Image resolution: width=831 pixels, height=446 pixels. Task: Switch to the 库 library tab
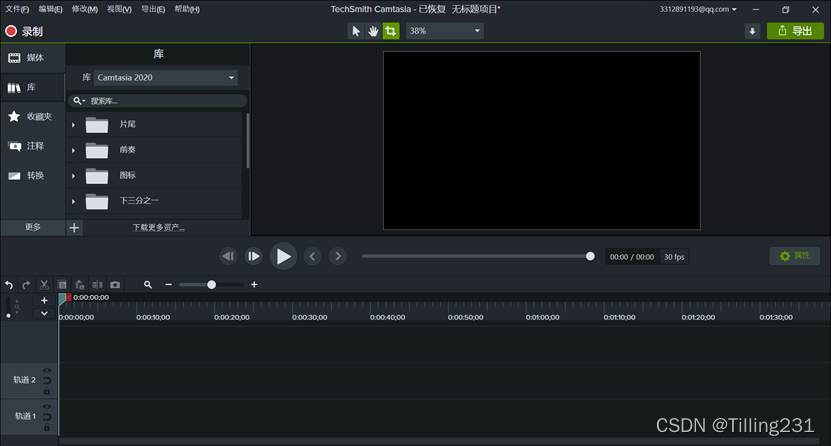click(x=32, y=87)
